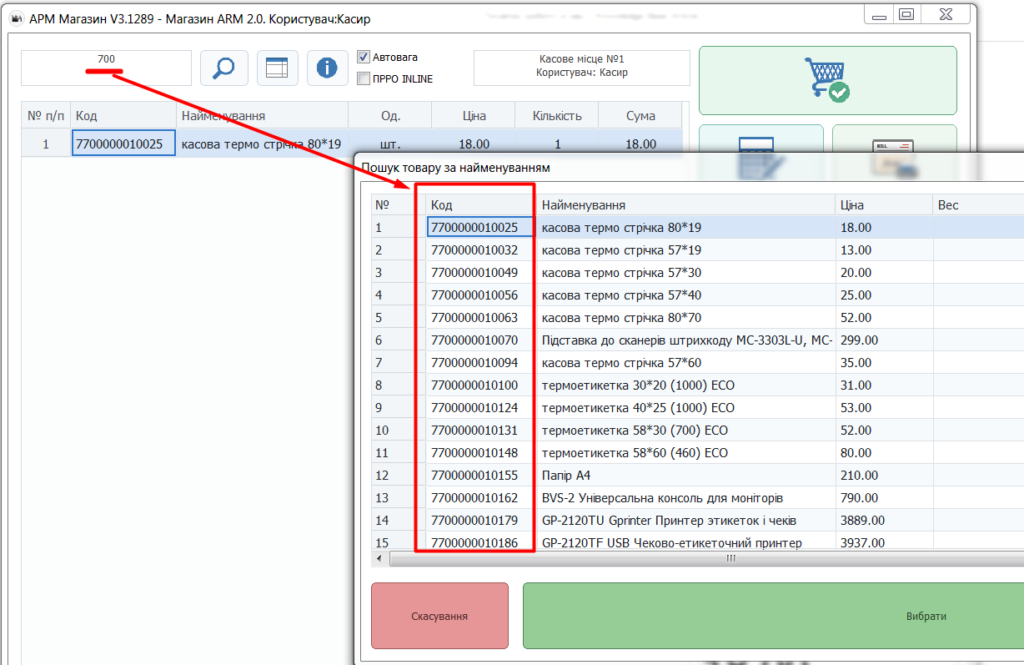1024x665 pixels.
Task: Click the Касове місце №1 info panel
Action: 581,67
